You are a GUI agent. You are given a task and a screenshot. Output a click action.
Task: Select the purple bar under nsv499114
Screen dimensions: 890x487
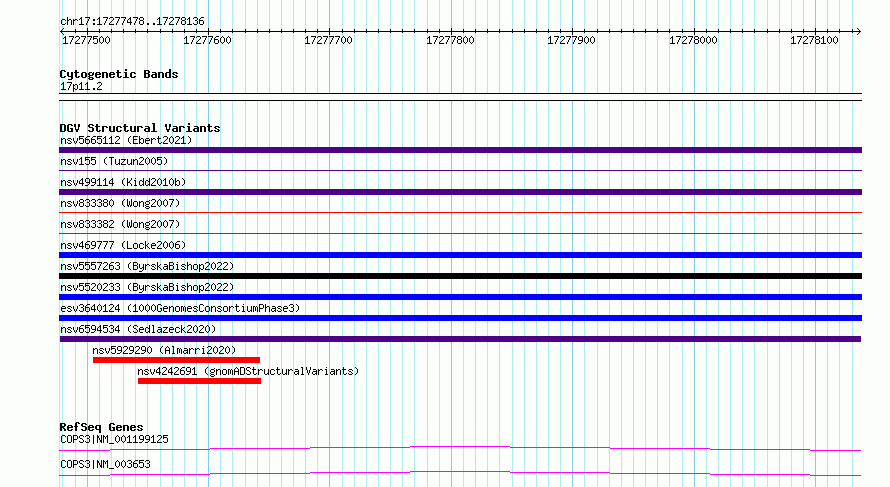point(460,192)
